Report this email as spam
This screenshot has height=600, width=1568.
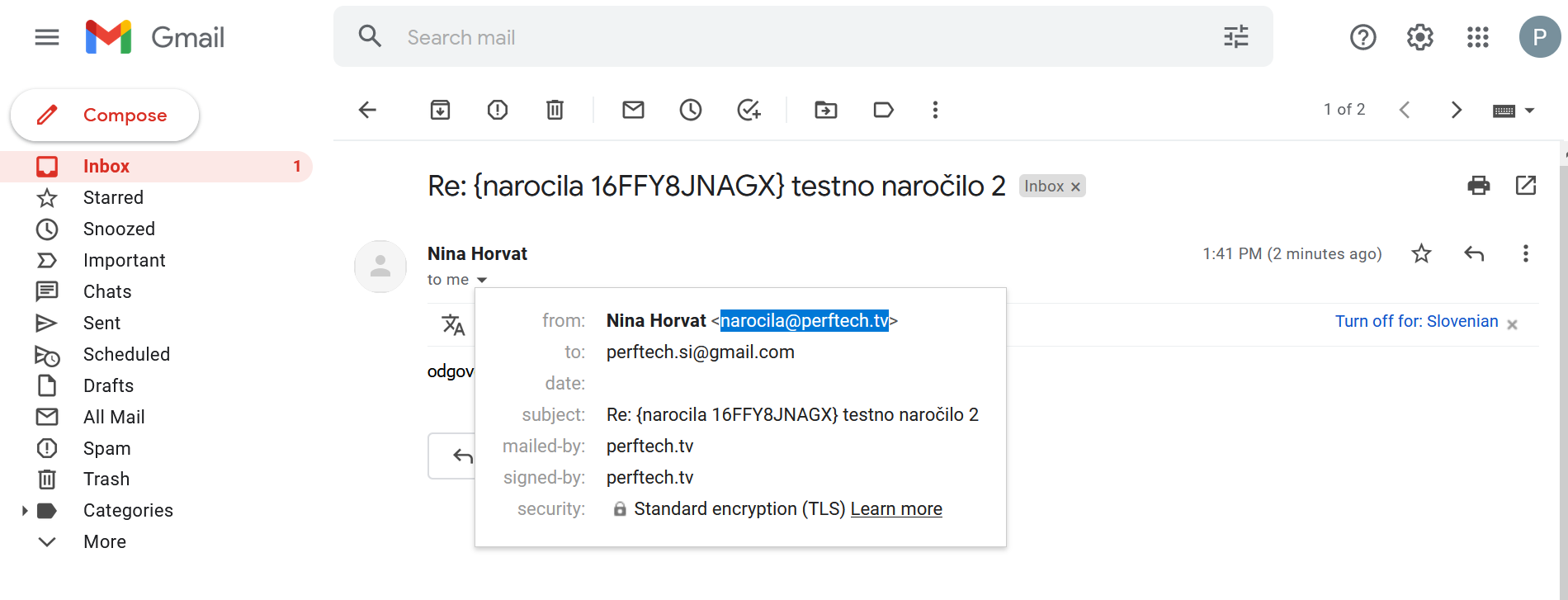click(498, 110)
